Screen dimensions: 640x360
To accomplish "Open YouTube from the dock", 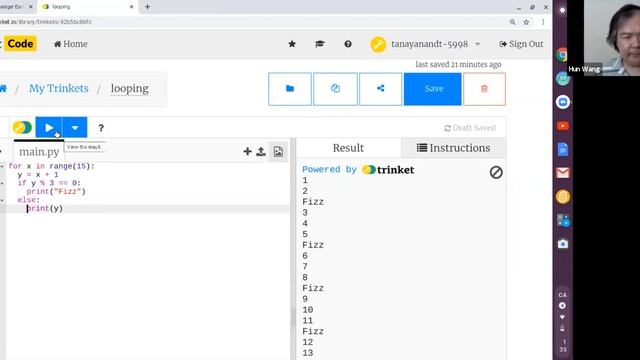I will [x=563, y=126].
